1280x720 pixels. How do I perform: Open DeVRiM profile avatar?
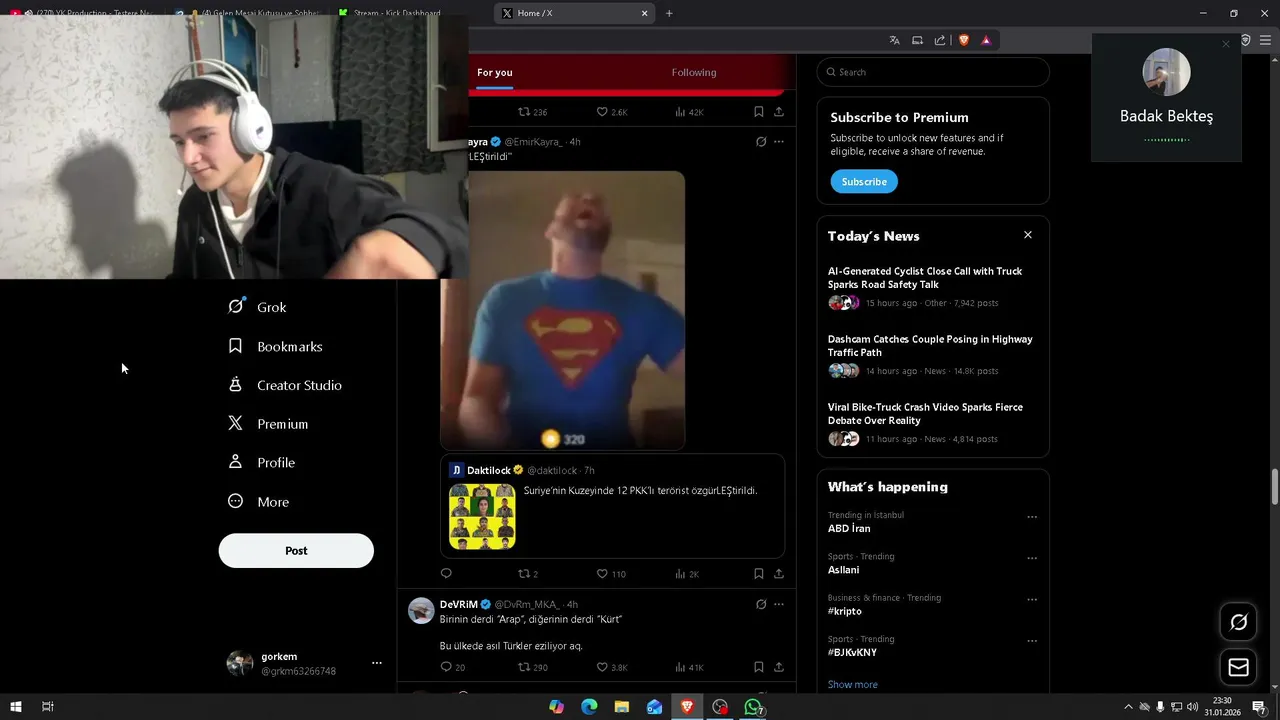point(421,610)
